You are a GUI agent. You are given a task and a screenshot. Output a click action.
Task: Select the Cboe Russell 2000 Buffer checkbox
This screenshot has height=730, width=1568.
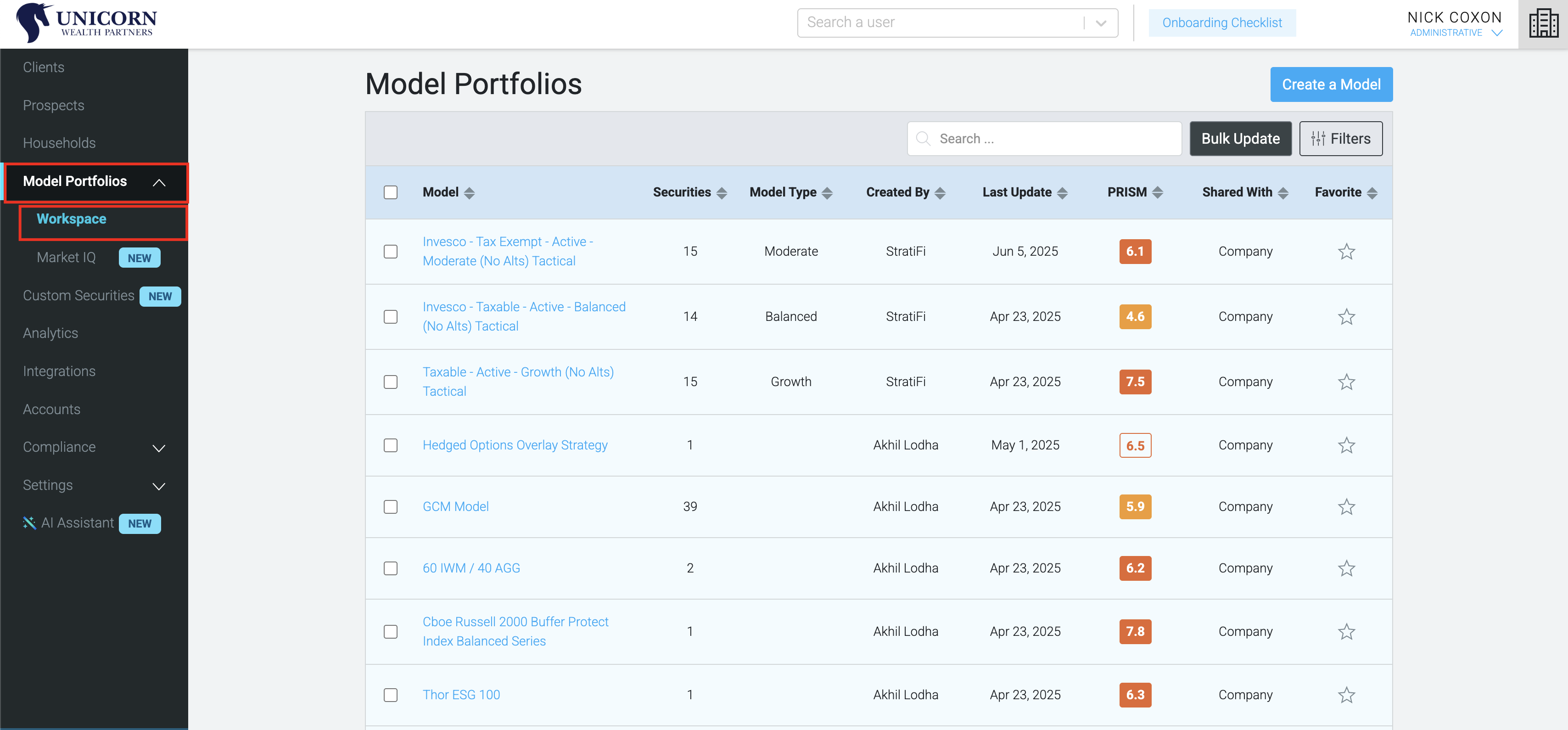pos(391,631)
